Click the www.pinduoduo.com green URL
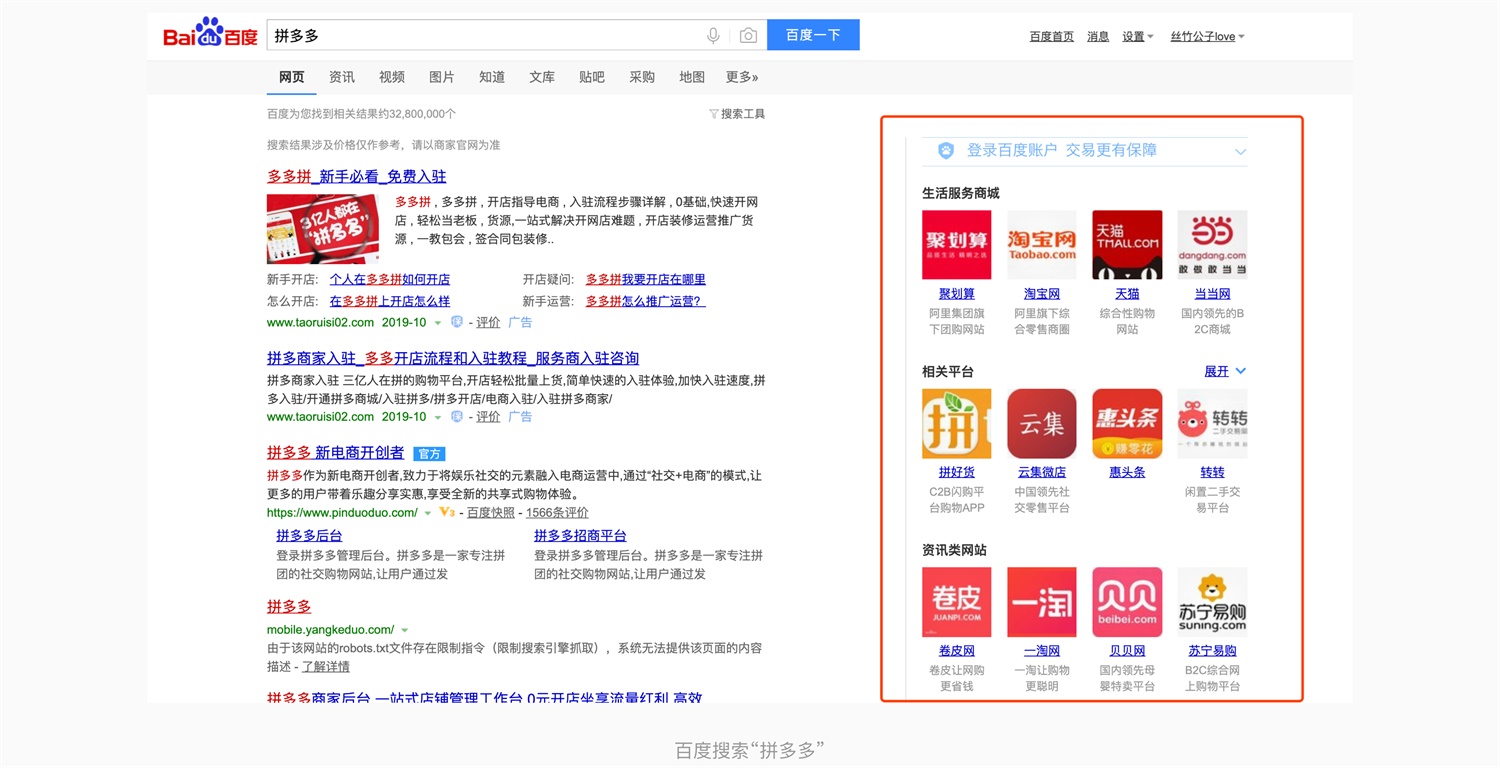This screenshot has width=1500, height=768. click(342, 513)
